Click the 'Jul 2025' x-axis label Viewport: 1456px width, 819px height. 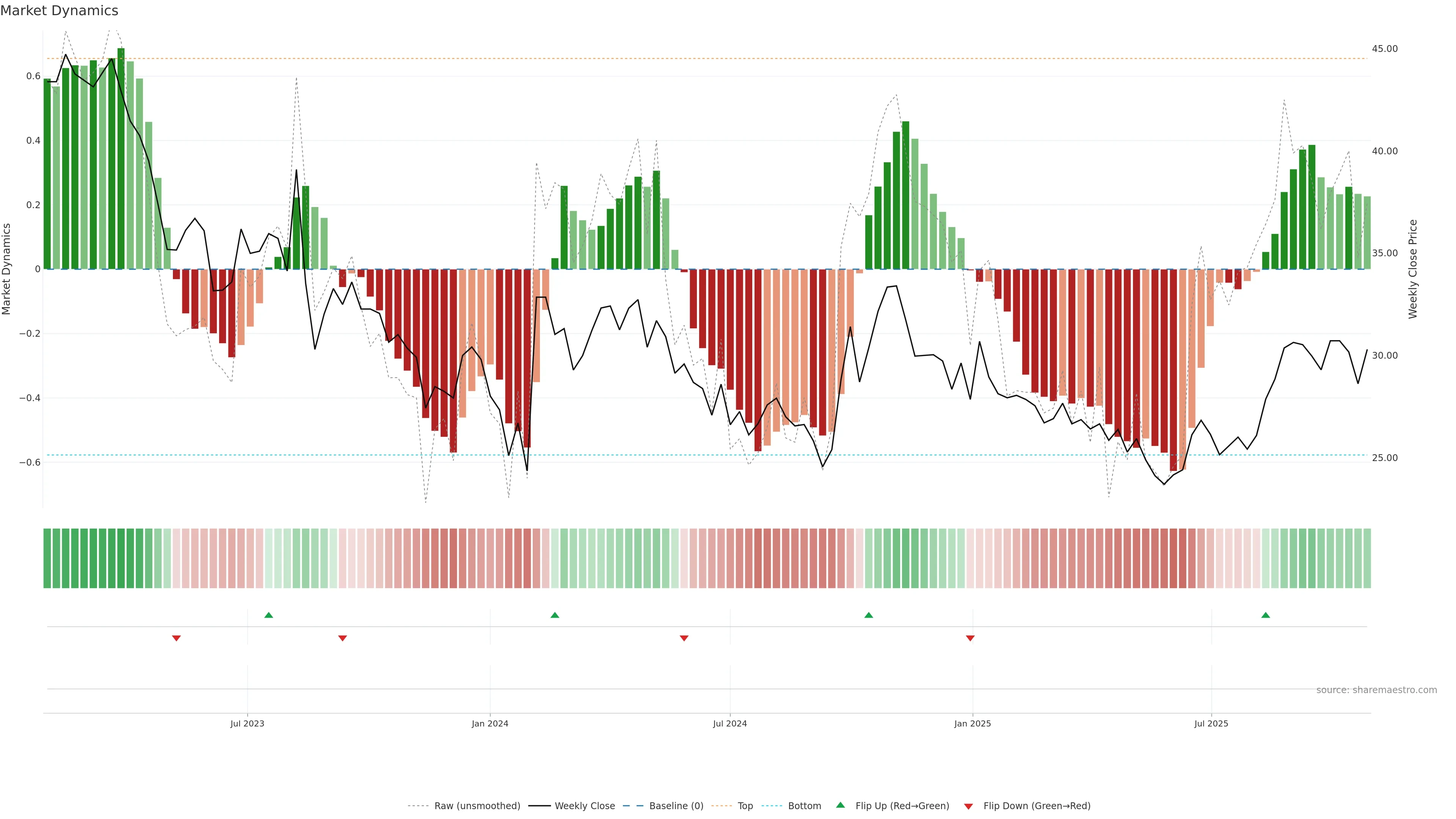[x=1211, y=723]
